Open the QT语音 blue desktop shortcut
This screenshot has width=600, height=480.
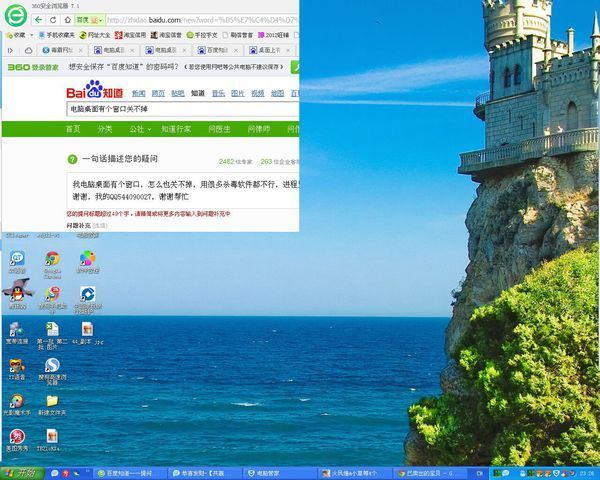(x=17, y=262)
